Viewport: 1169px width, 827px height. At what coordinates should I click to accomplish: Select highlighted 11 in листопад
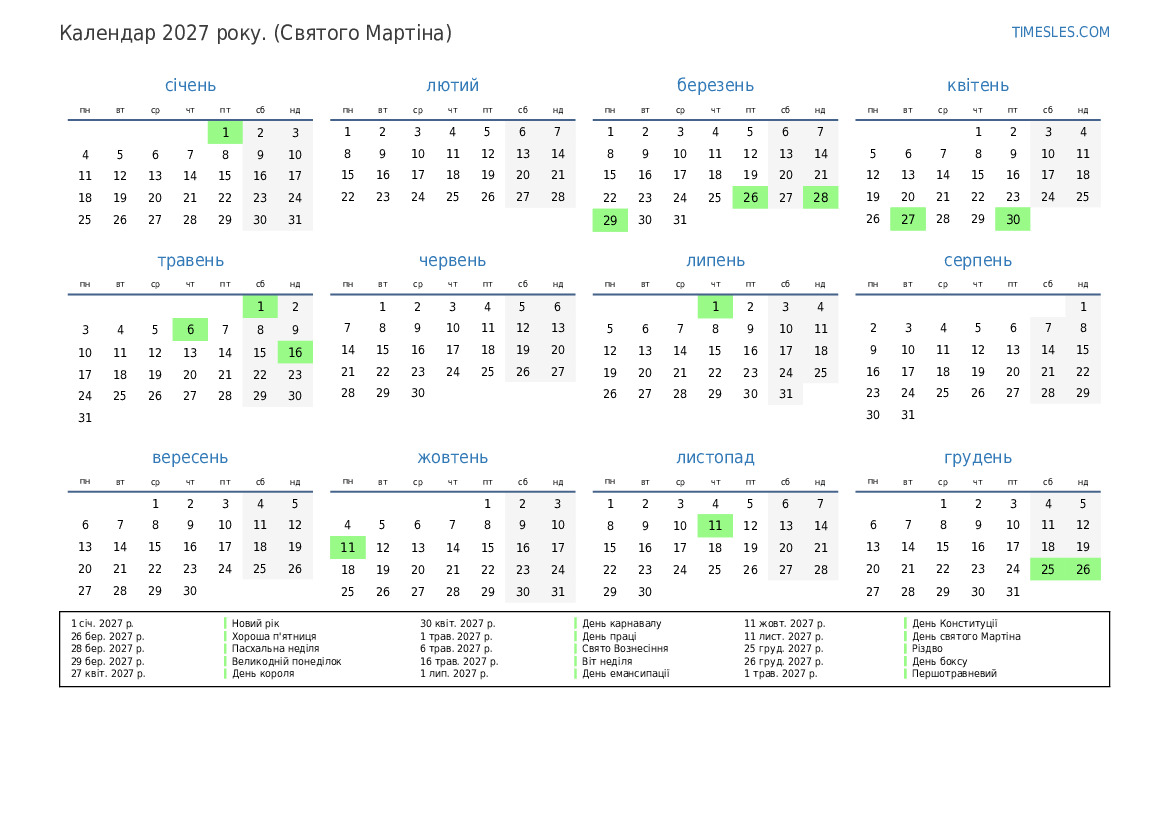[x=715, y=526]
